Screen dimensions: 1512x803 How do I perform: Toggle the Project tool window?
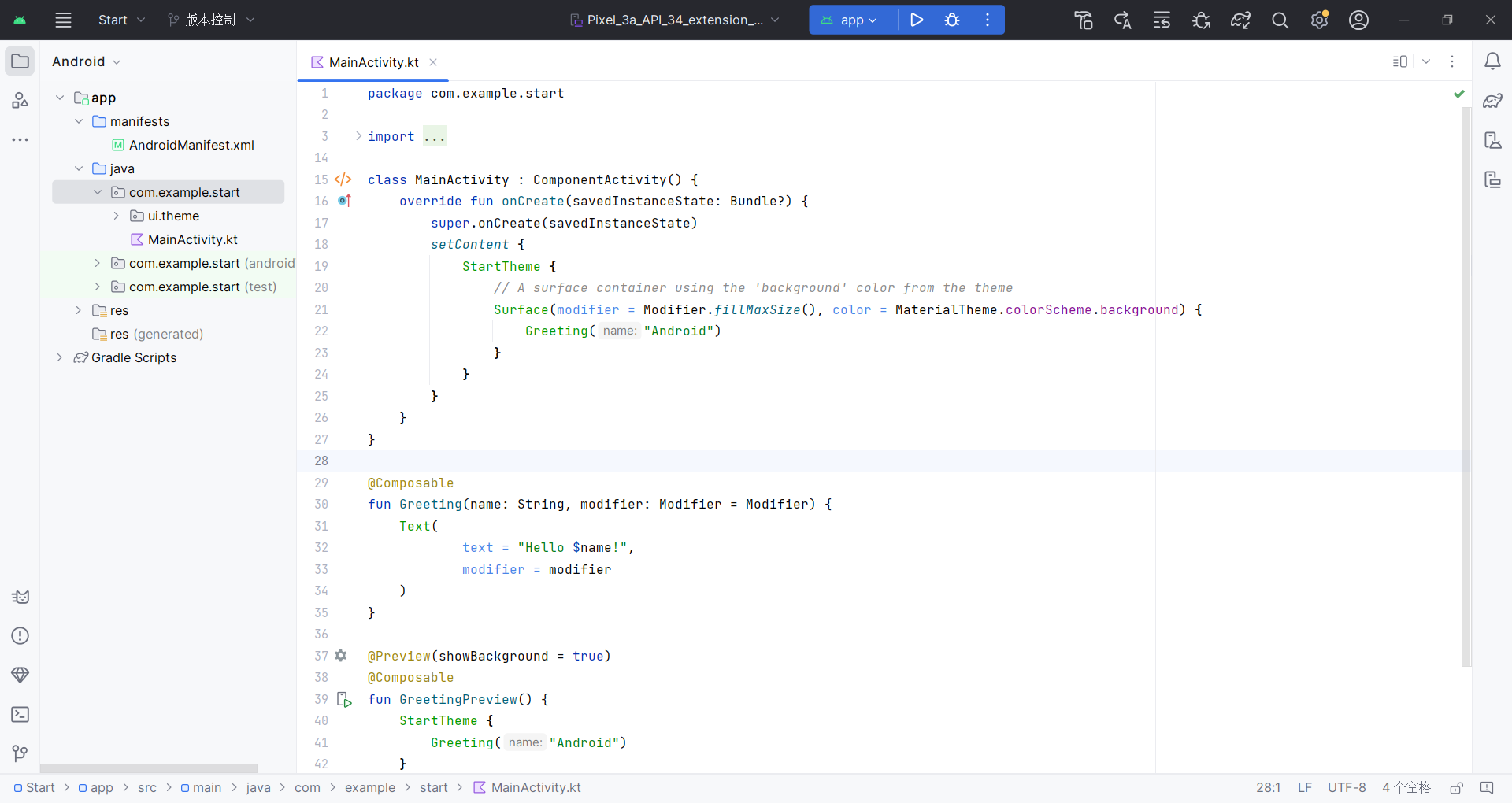[20, 61]
